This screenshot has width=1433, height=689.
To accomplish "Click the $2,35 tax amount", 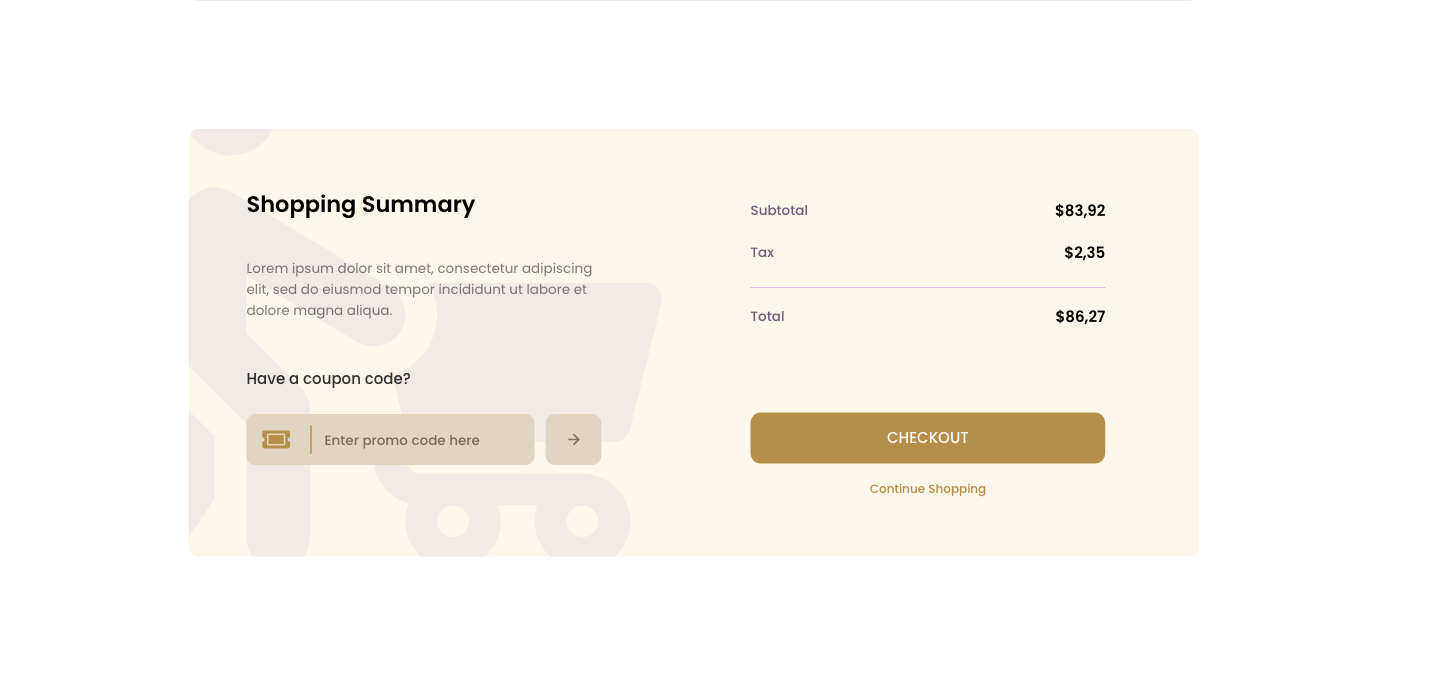I will click(1084, 253).
